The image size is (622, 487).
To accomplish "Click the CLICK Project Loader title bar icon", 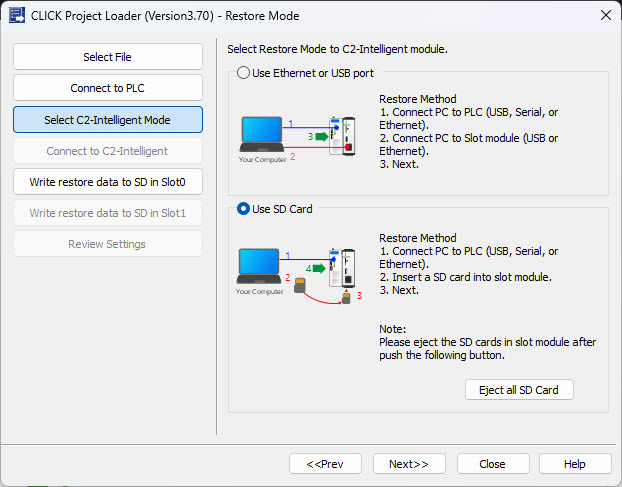I will click(17, 15).
